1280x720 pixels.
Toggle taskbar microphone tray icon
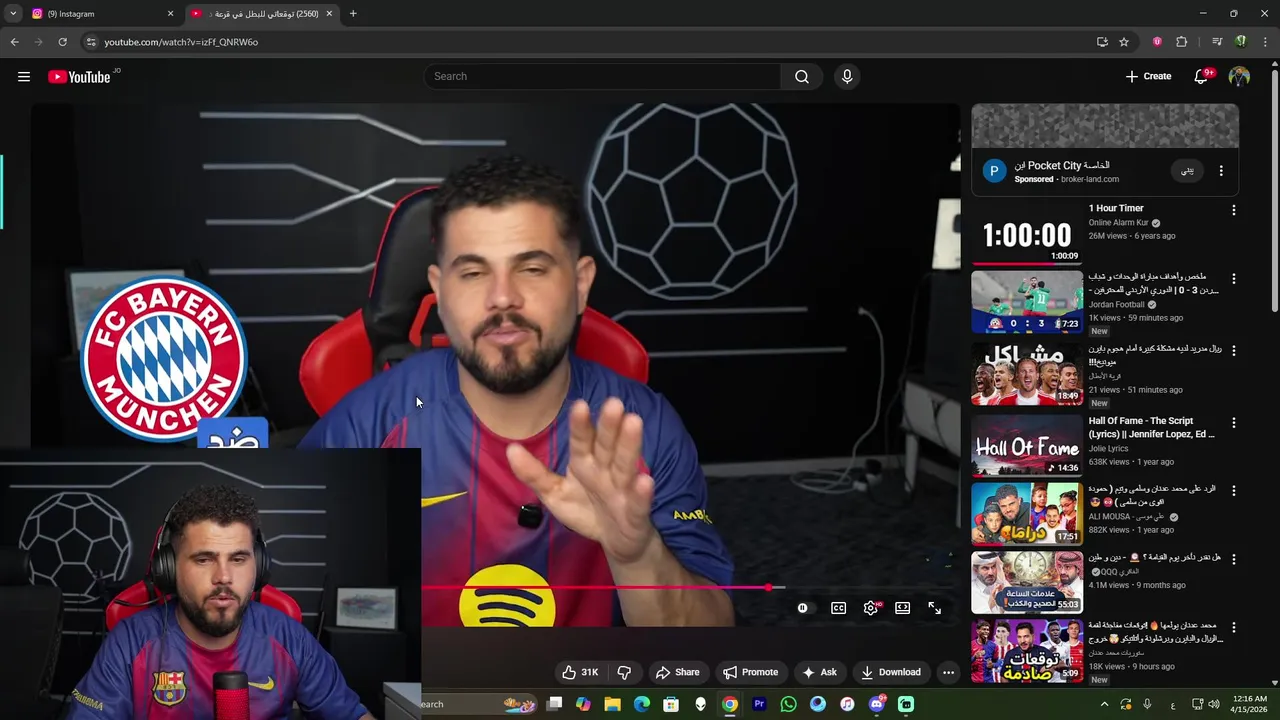tap(1147, 704)
